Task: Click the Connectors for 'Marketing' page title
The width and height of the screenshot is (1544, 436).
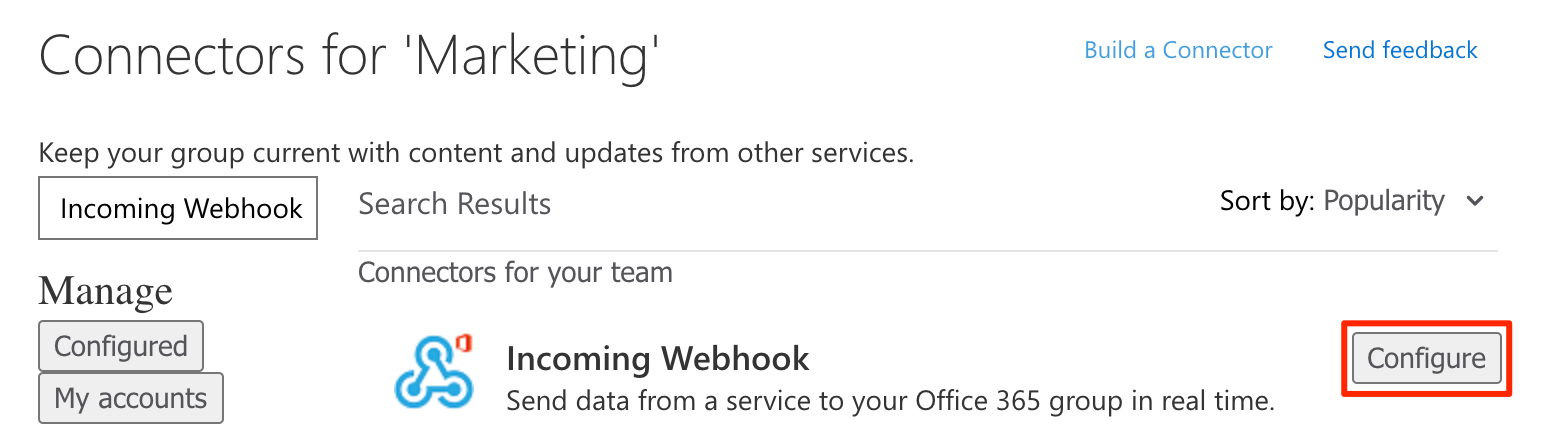Action: coord(350,56)
